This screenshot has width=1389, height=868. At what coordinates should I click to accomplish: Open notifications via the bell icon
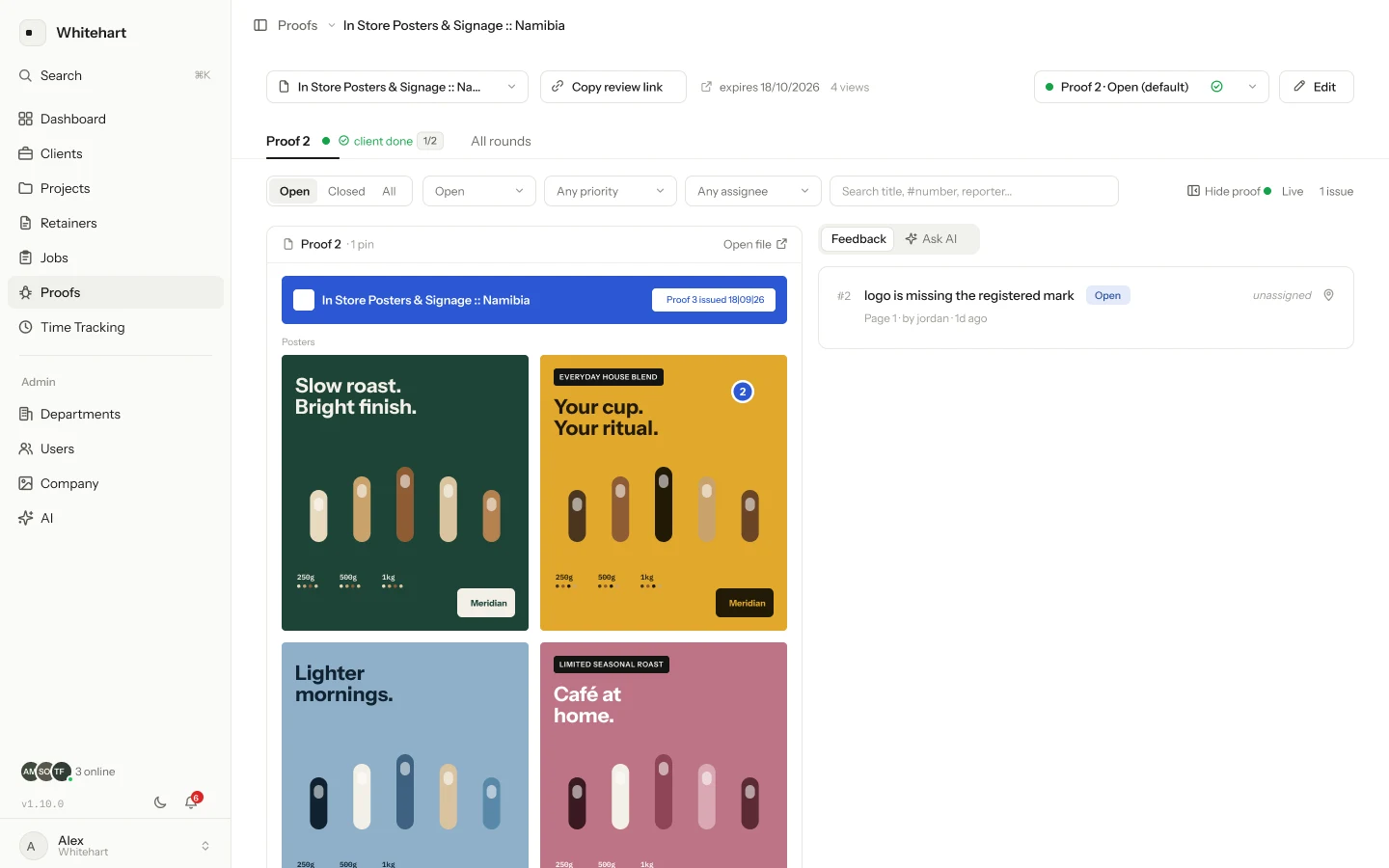pyautogui.click(x=191, y=802)
